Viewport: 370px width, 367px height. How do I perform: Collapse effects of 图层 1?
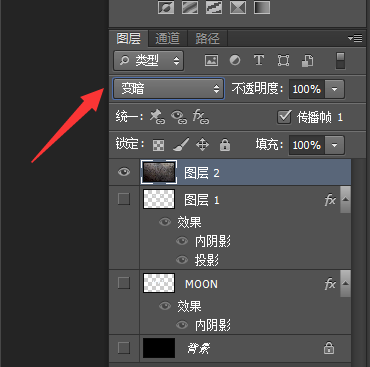[x=345, y=199]
